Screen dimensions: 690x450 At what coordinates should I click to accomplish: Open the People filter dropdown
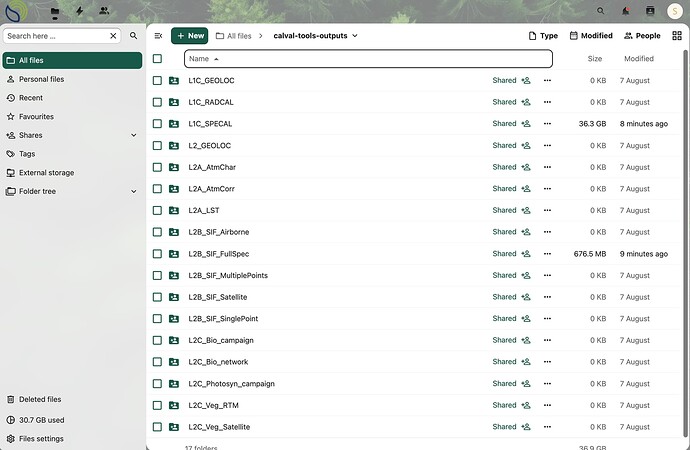642,36
